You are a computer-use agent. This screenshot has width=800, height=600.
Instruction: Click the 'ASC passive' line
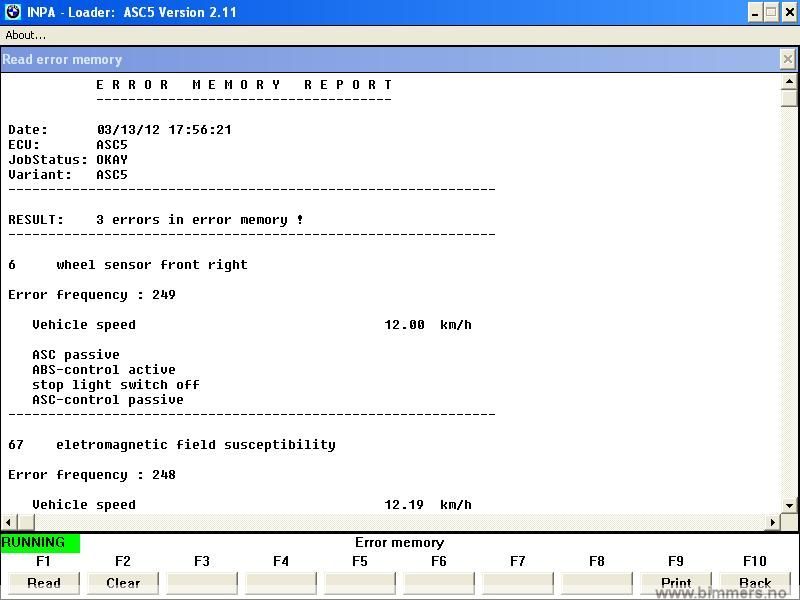[76, 355]
